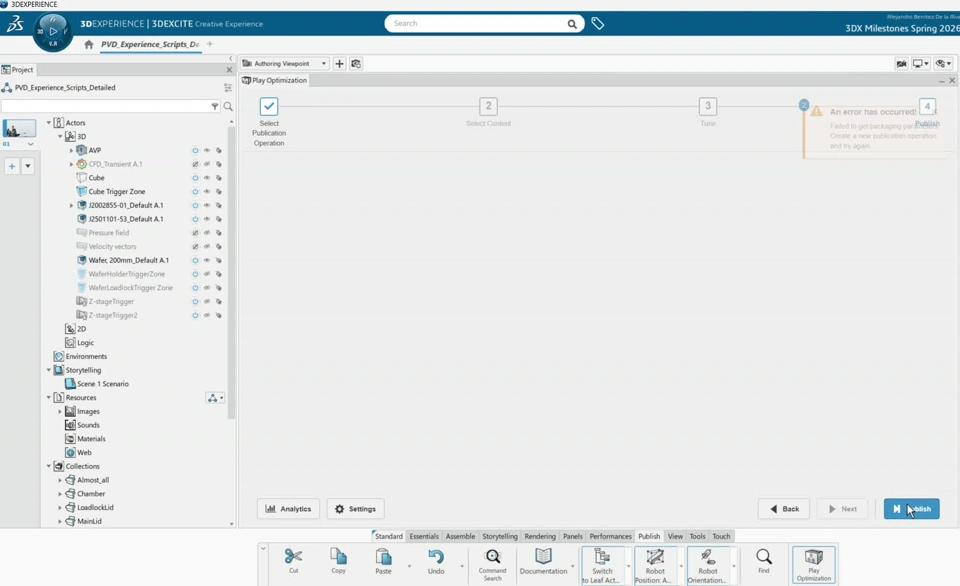Open new tab with plus icon

pyautogui.click(x=210, y=44)
